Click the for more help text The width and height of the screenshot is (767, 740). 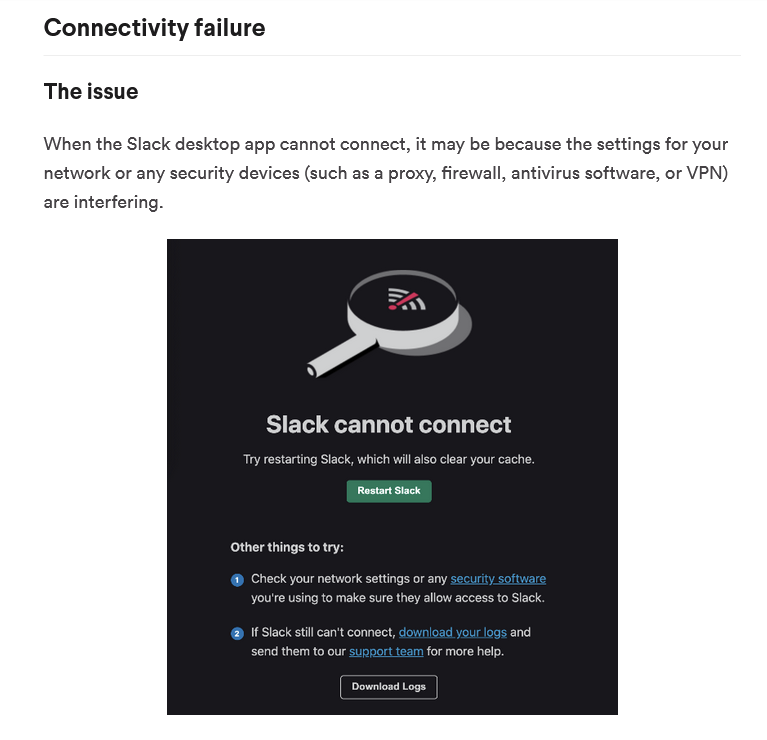coord(465,651)
